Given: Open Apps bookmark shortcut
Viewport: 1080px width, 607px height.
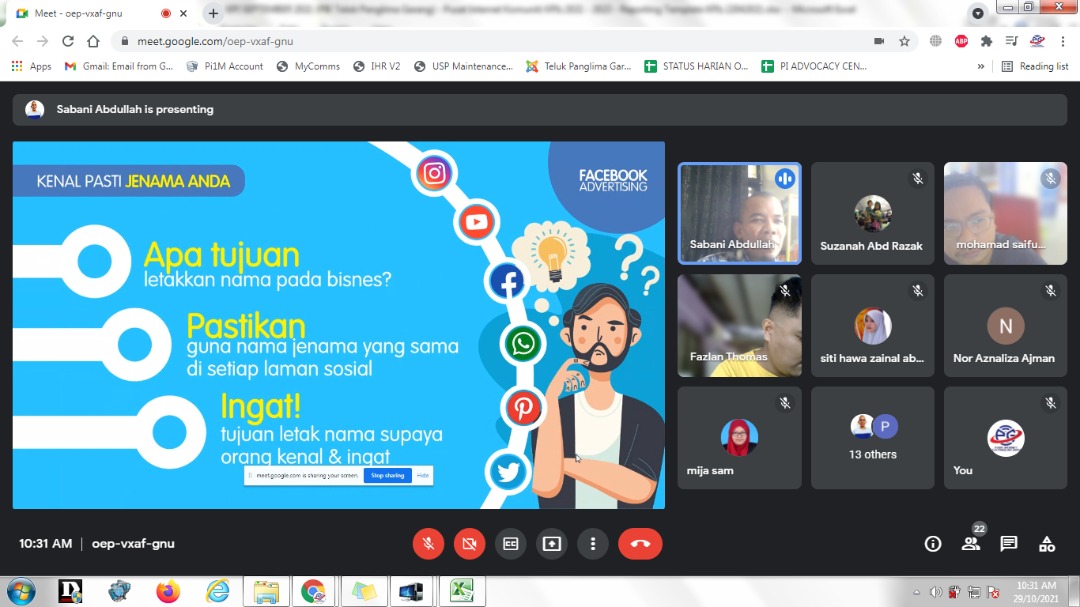Looking at the screenshot, I should click(31, 66).
